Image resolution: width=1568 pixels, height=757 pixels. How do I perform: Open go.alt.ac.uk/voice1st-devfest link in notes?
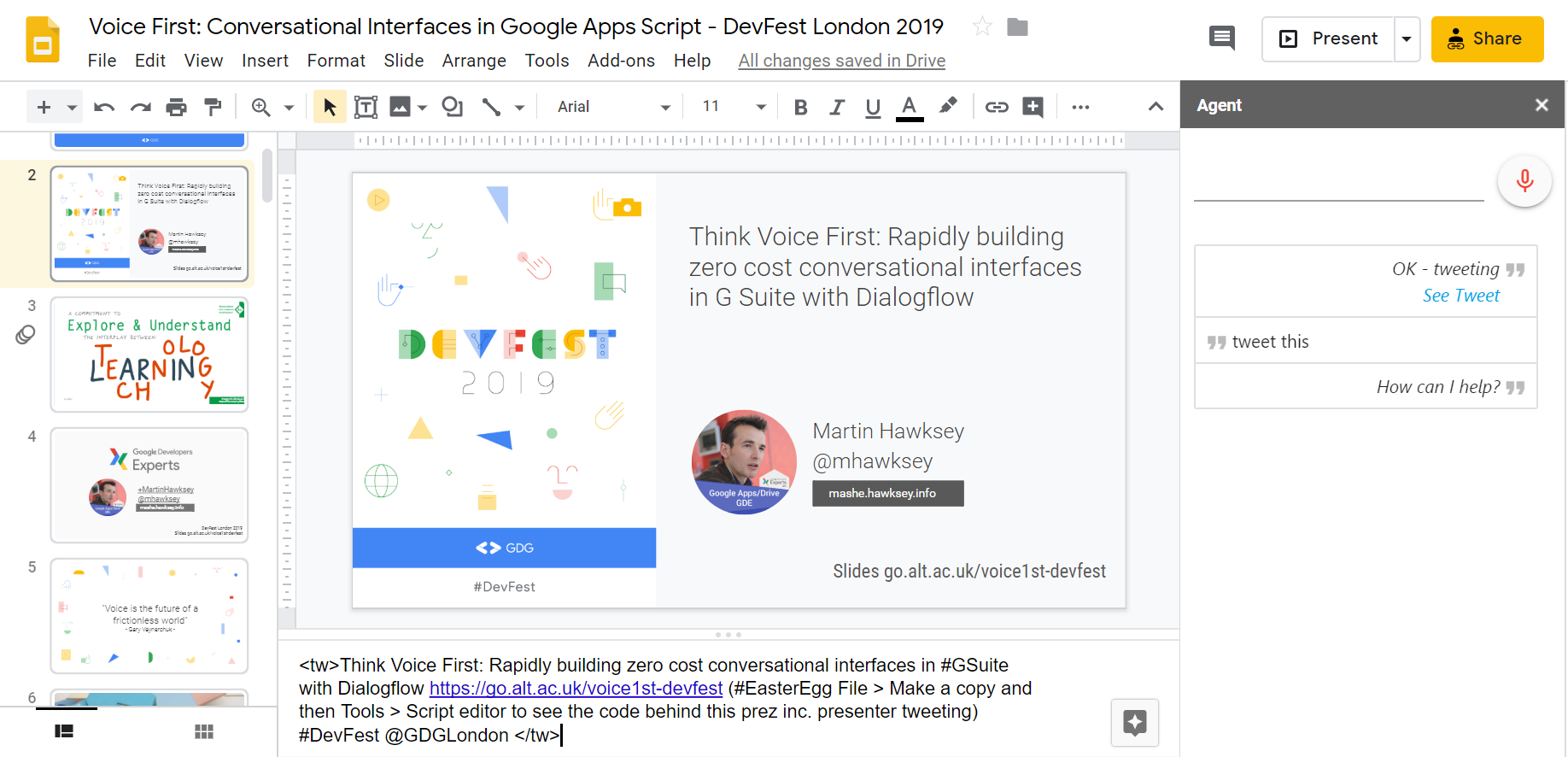576,689
